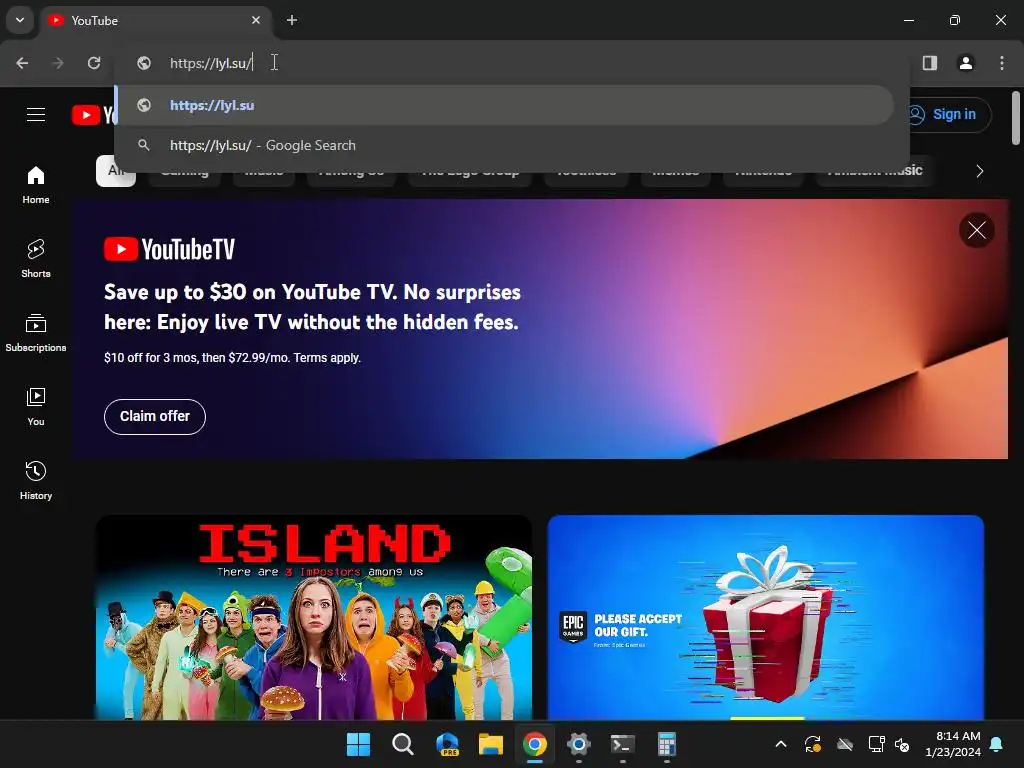Click the YouTube TV logo in banner
The width and height of the screenshot is (1024, 768).
tap(169, 249)
